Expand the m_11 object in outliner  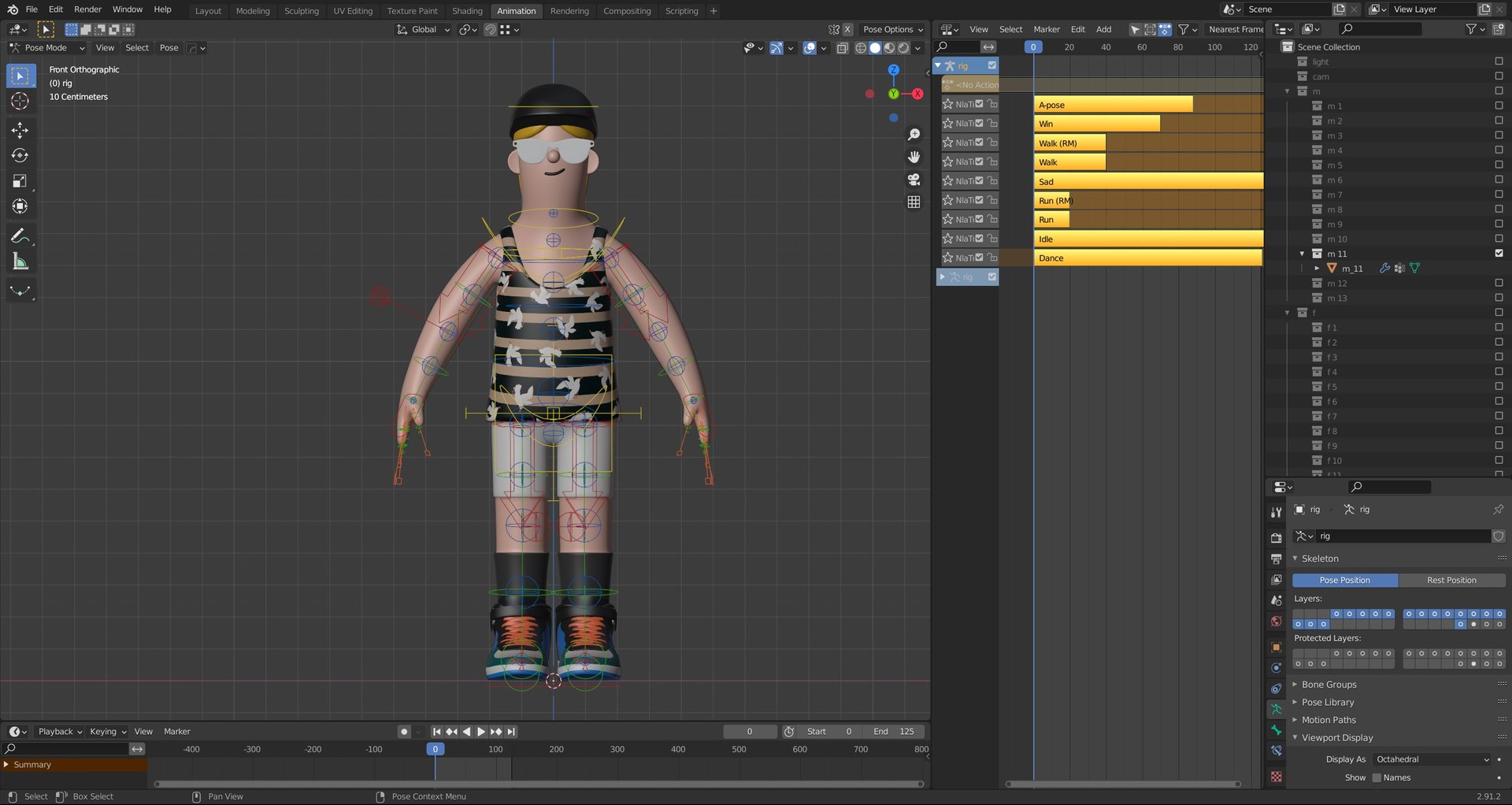pos(1317,269)
